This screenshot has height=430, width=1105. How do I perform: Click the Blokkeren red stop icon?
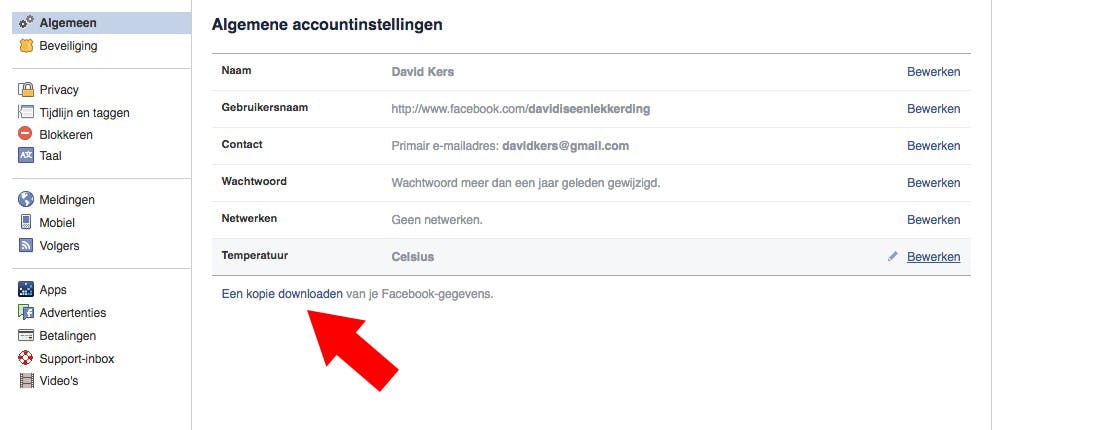(27, 134)
